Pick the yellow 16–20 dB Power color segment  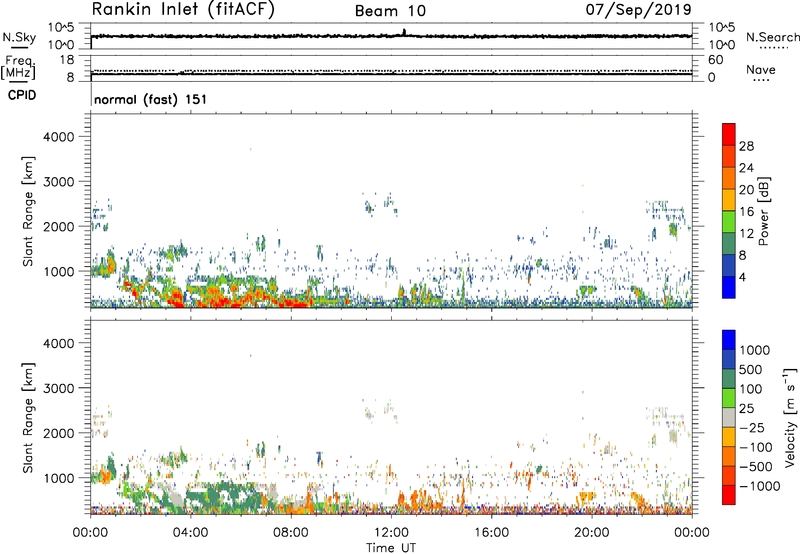coord(729,200)
